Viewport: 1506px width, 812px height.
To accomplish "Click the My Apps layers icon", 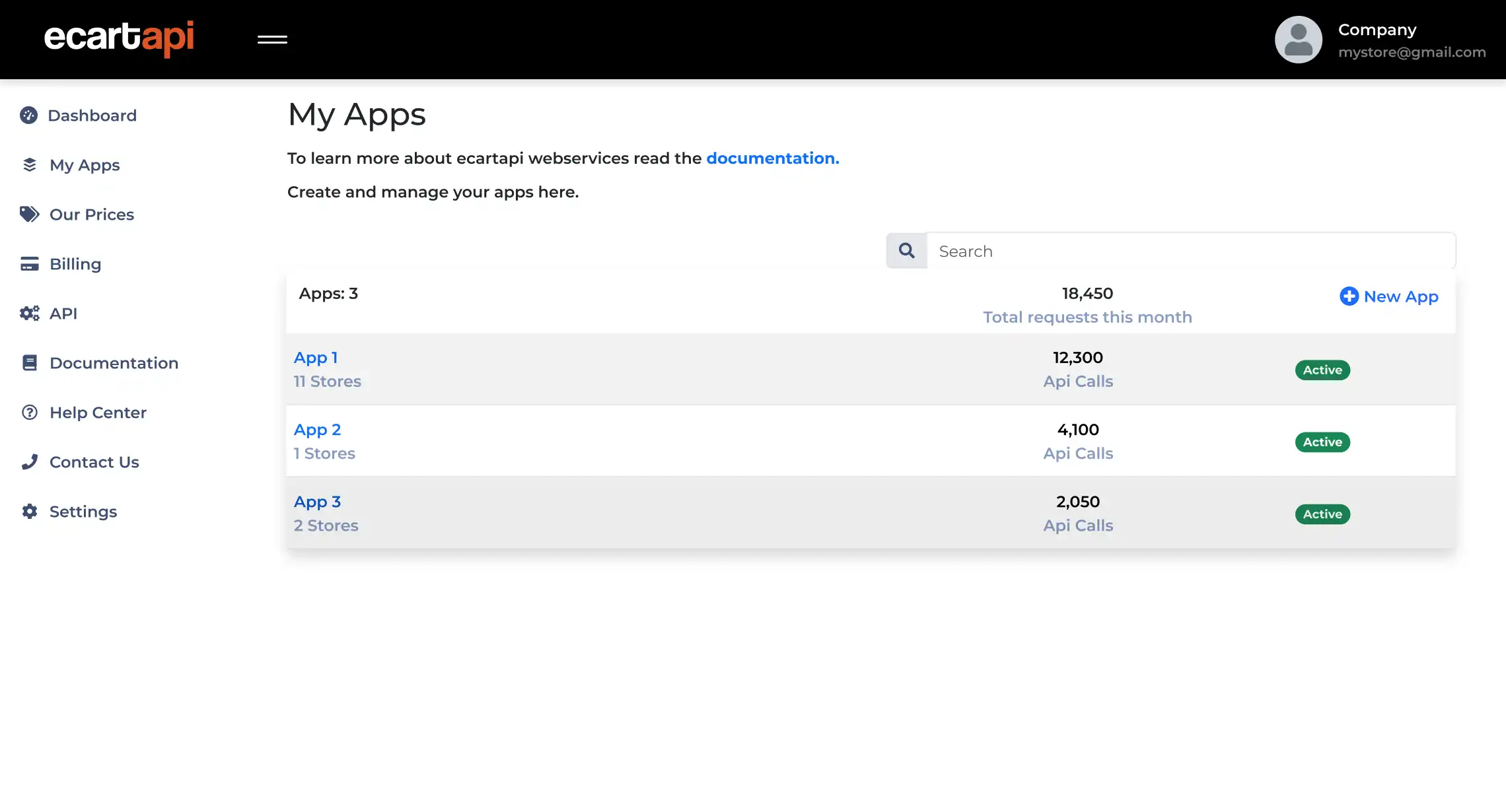I will coord(29,164).
